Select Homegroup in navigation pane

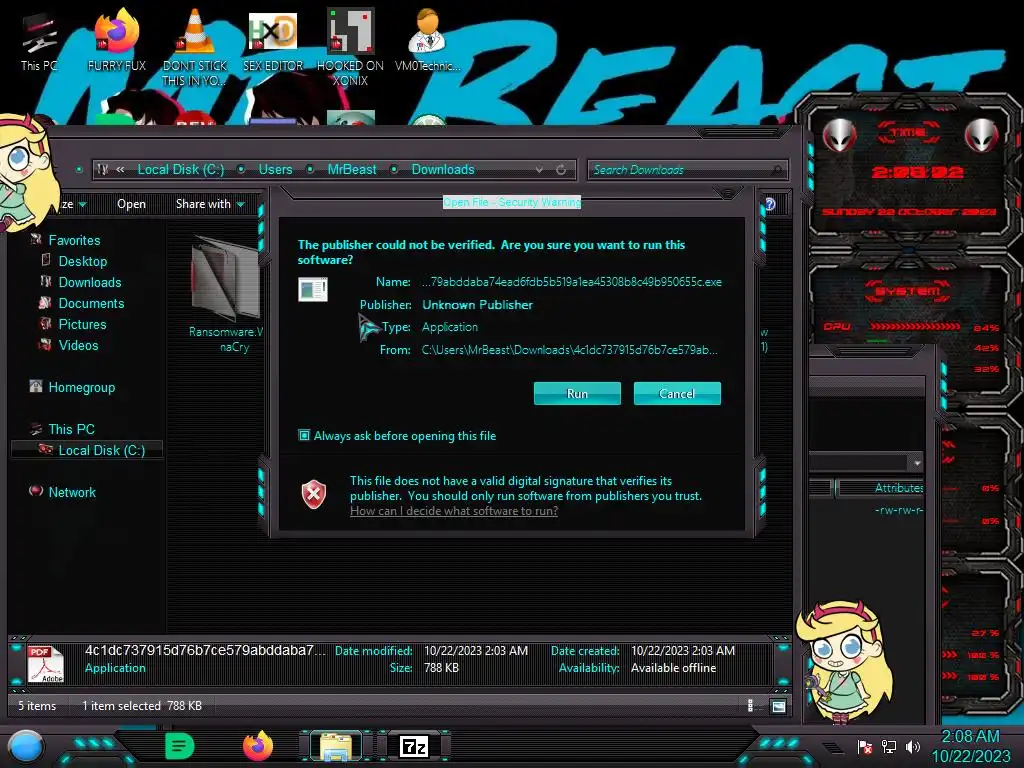pos(82,387)
